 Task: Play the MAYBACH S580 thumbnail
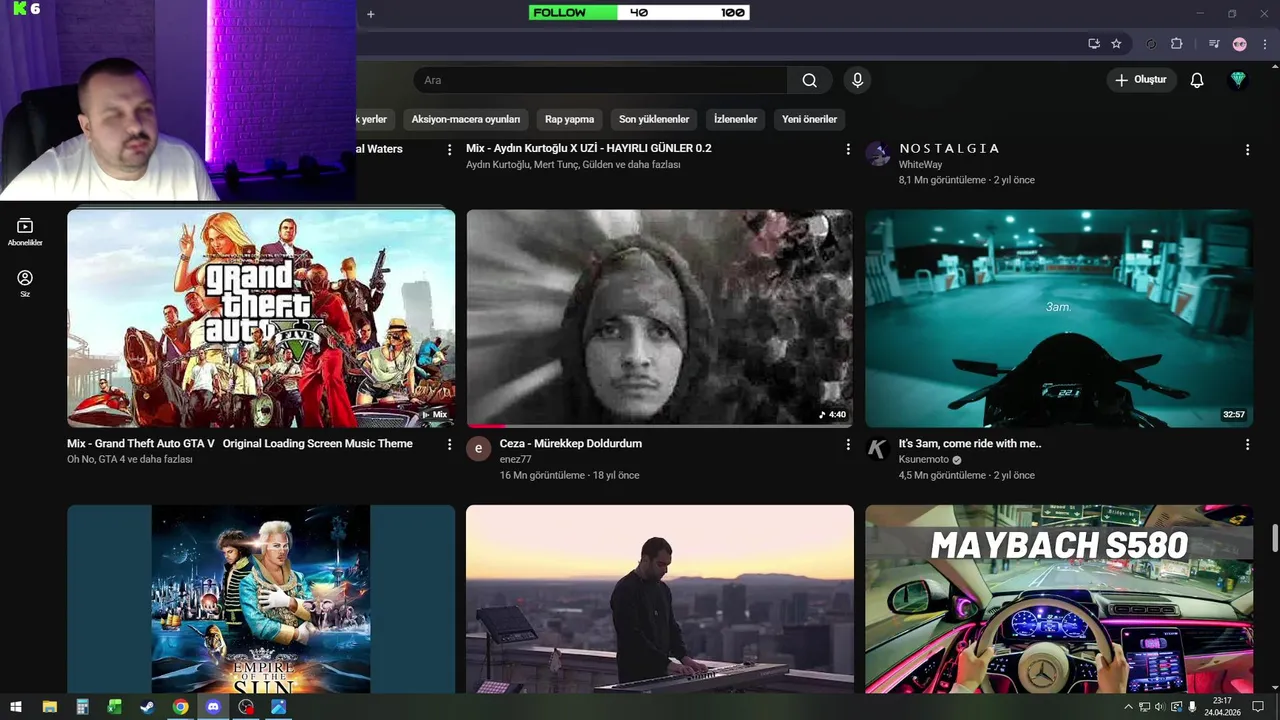tap(1059, 598)
